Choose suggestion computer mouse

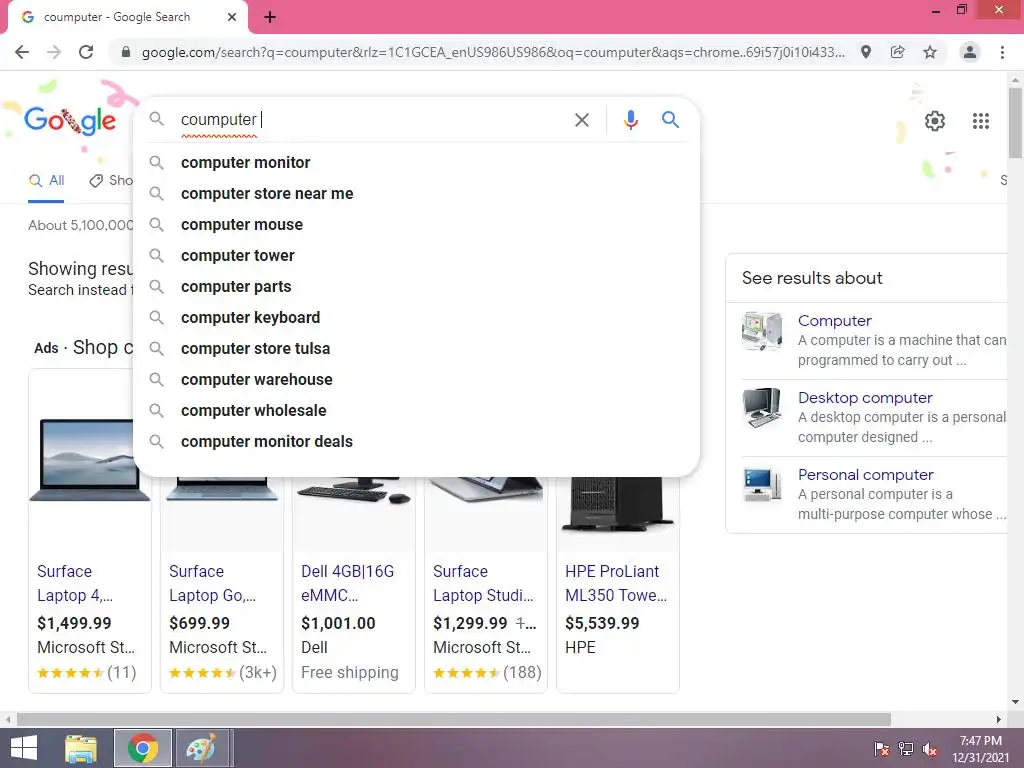[416, 225]
